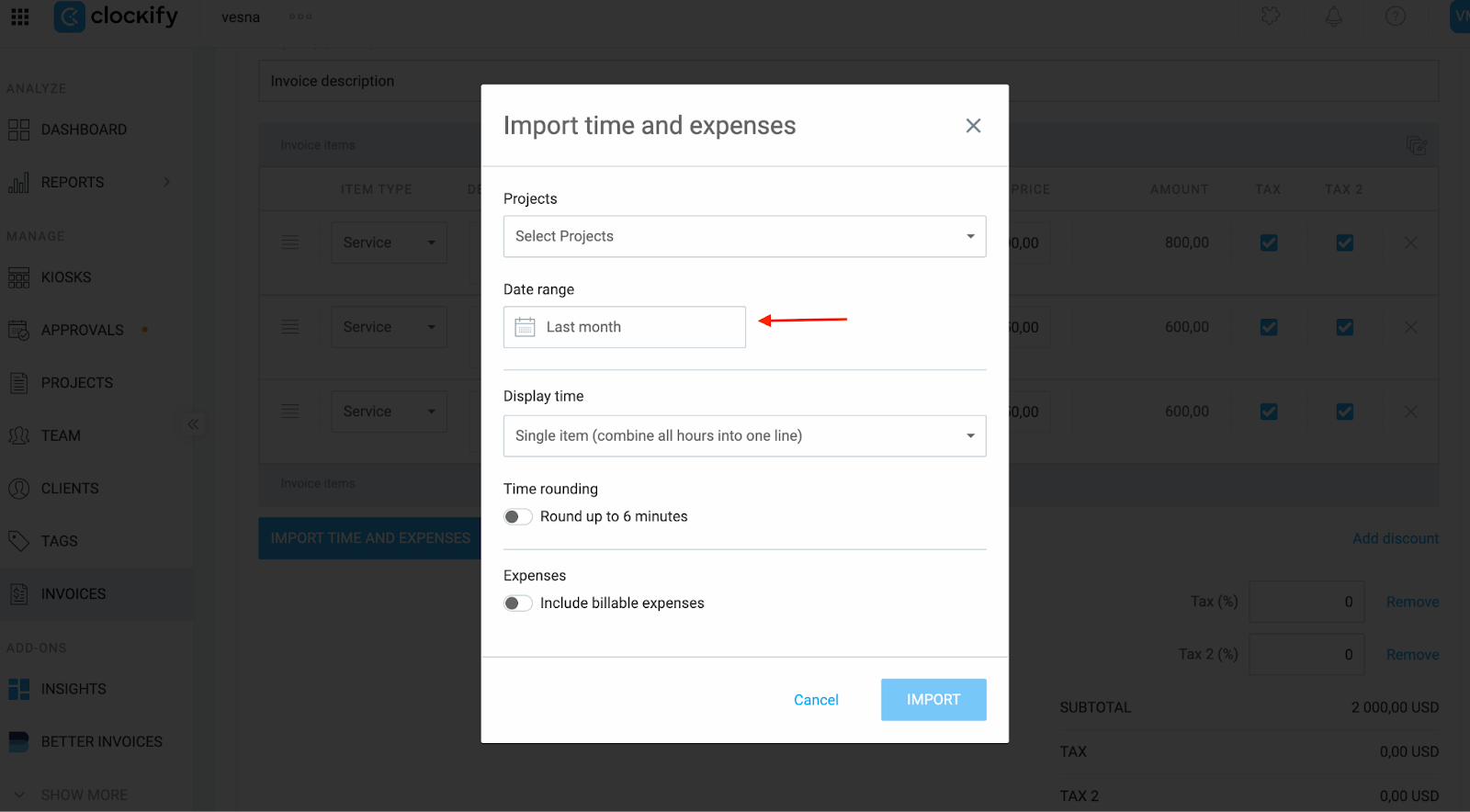Open the help question mark icon
This screenshot has width=1470, height=812.
pos(1395,17)
